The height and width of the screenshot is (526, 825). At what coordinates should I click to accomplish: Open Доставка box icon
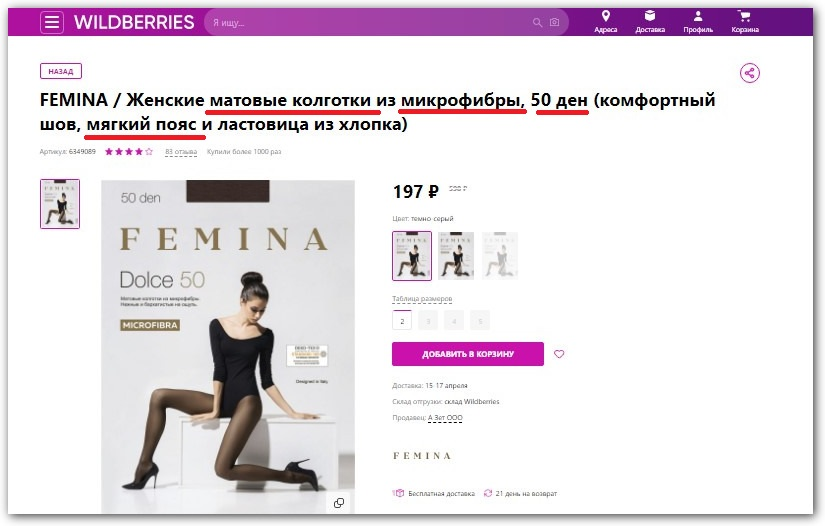pyautogui.click(x=650, y=16)
